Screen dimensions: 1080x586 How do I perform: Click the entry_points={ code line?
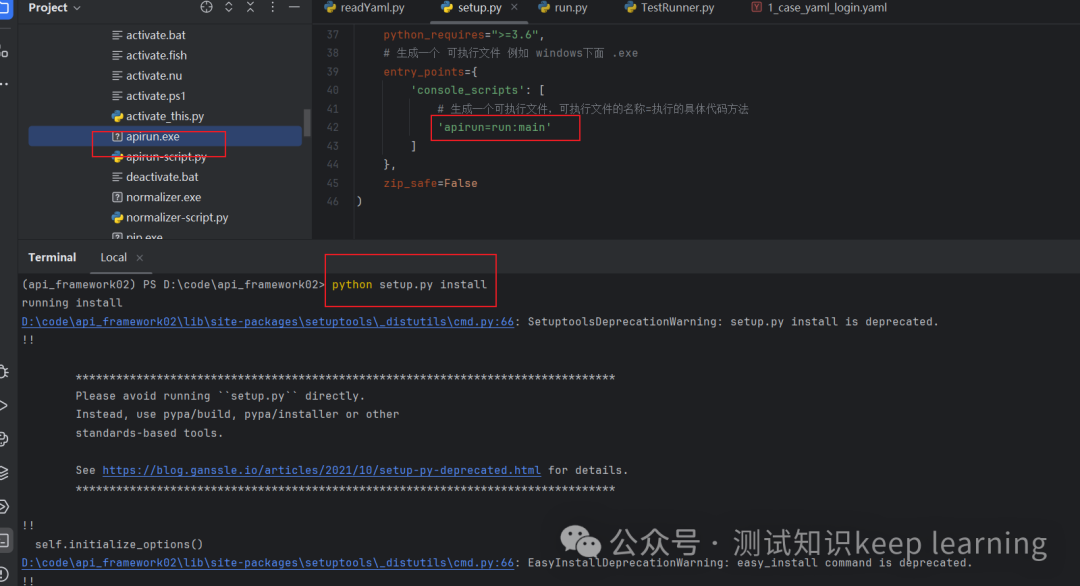430,72
